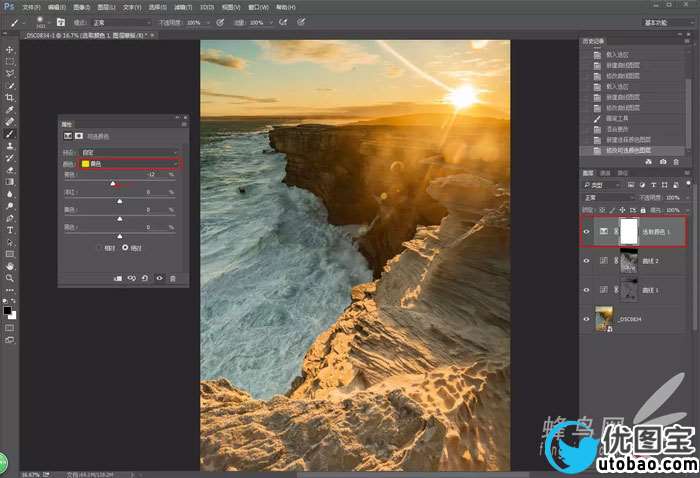Click the trash icon in Properties panel
This screenshot has height=478, width=700.
point(172,278)
